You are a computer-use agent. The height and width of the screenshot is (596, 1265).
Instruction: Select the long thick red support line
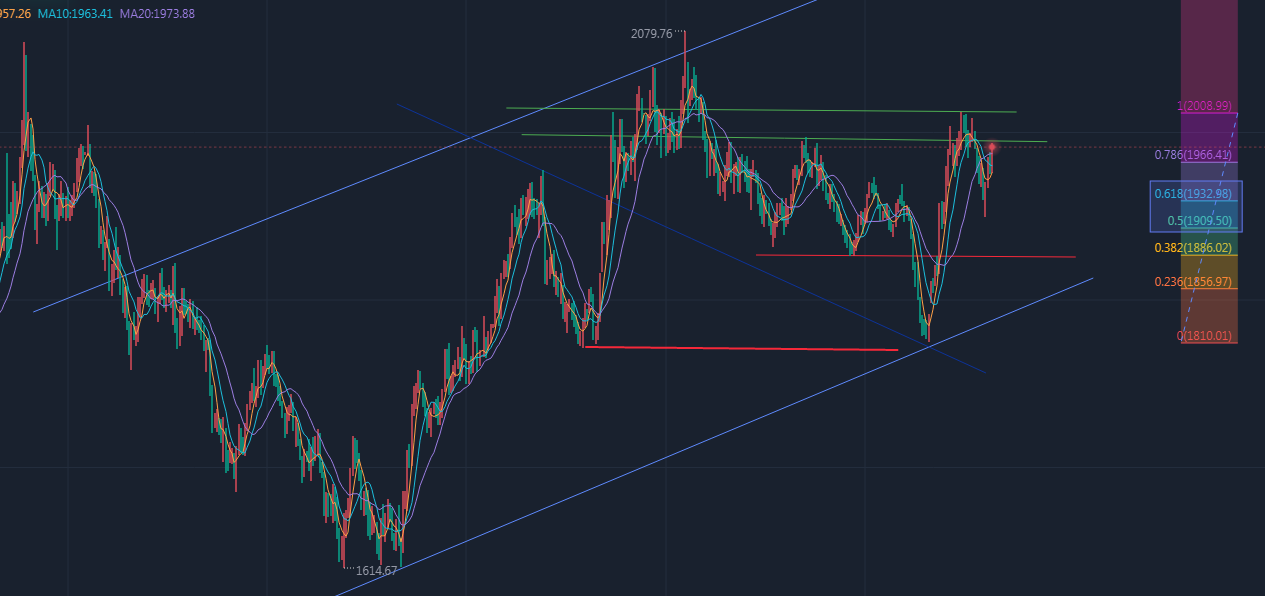click(x=740, y=348)
